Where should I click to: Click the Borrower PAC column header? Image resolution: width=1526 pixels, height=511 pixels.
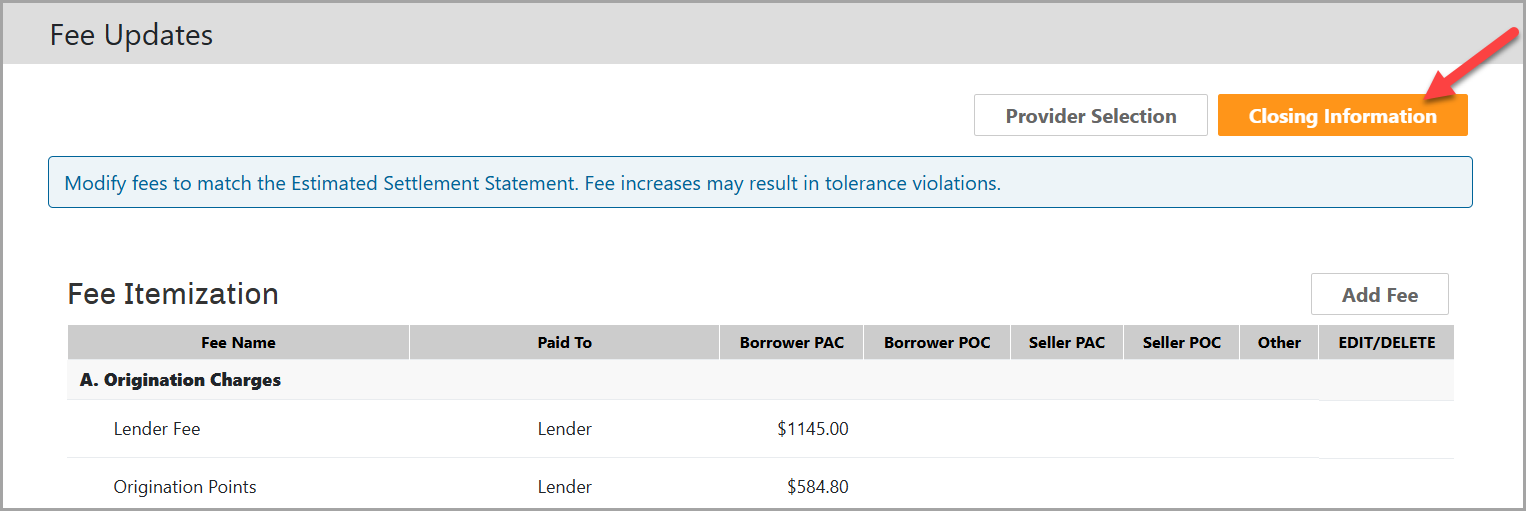coord(791,343)
